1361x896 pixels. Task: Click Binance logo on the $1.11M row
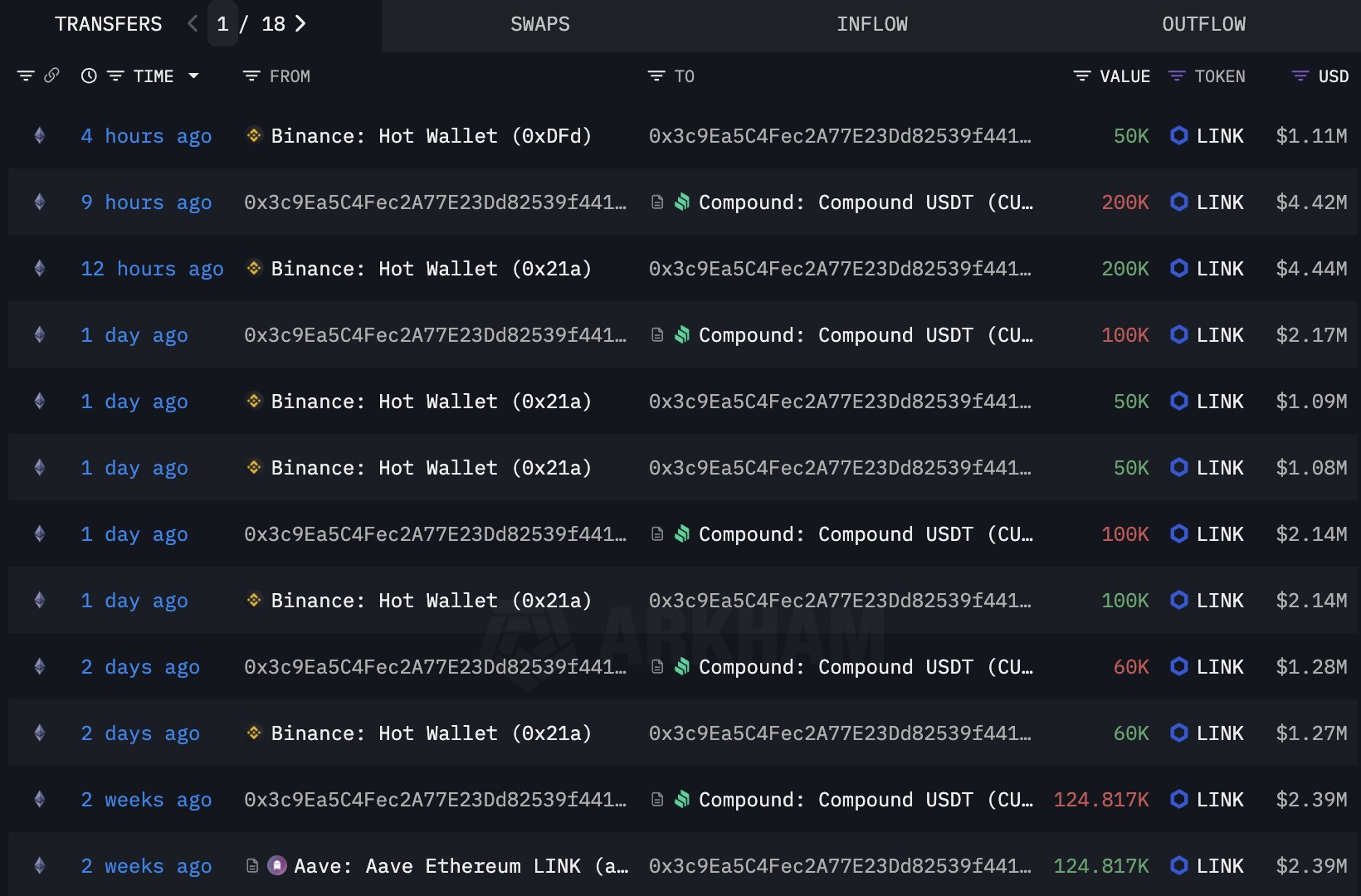pos(254,134)
